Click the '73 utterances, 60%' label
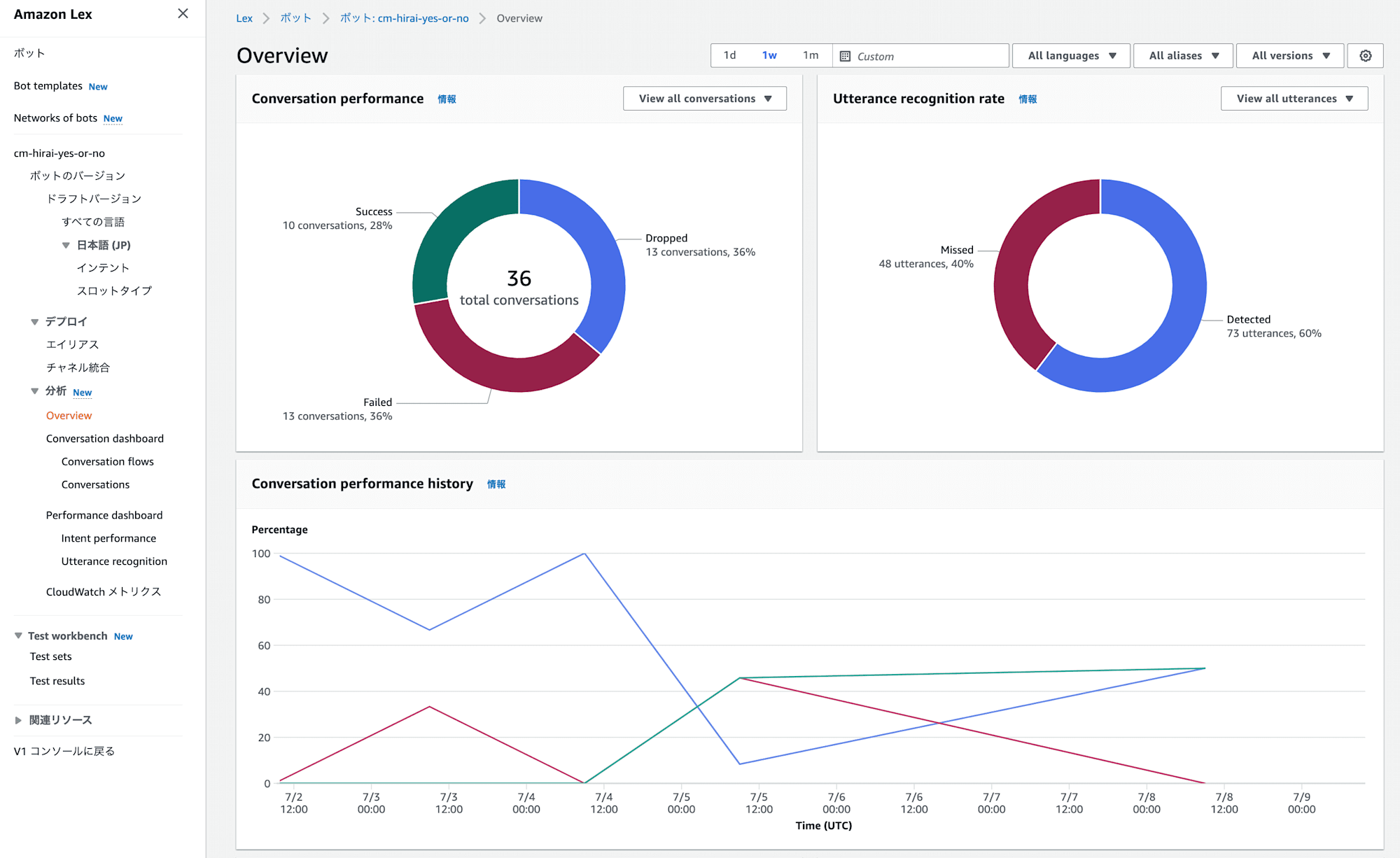 click(1274, 333)
